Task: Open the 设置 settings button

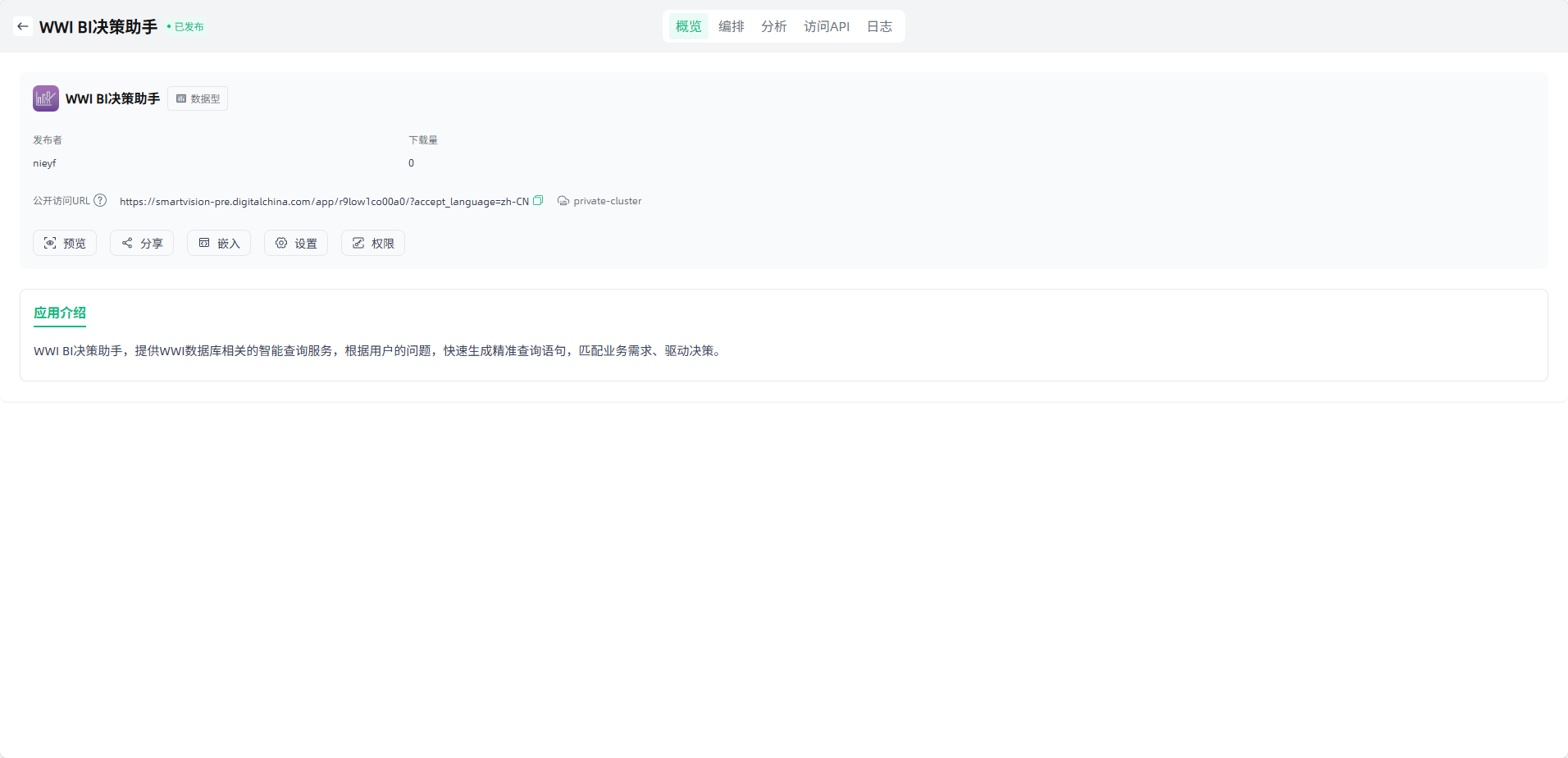Action: coord(296,243)
